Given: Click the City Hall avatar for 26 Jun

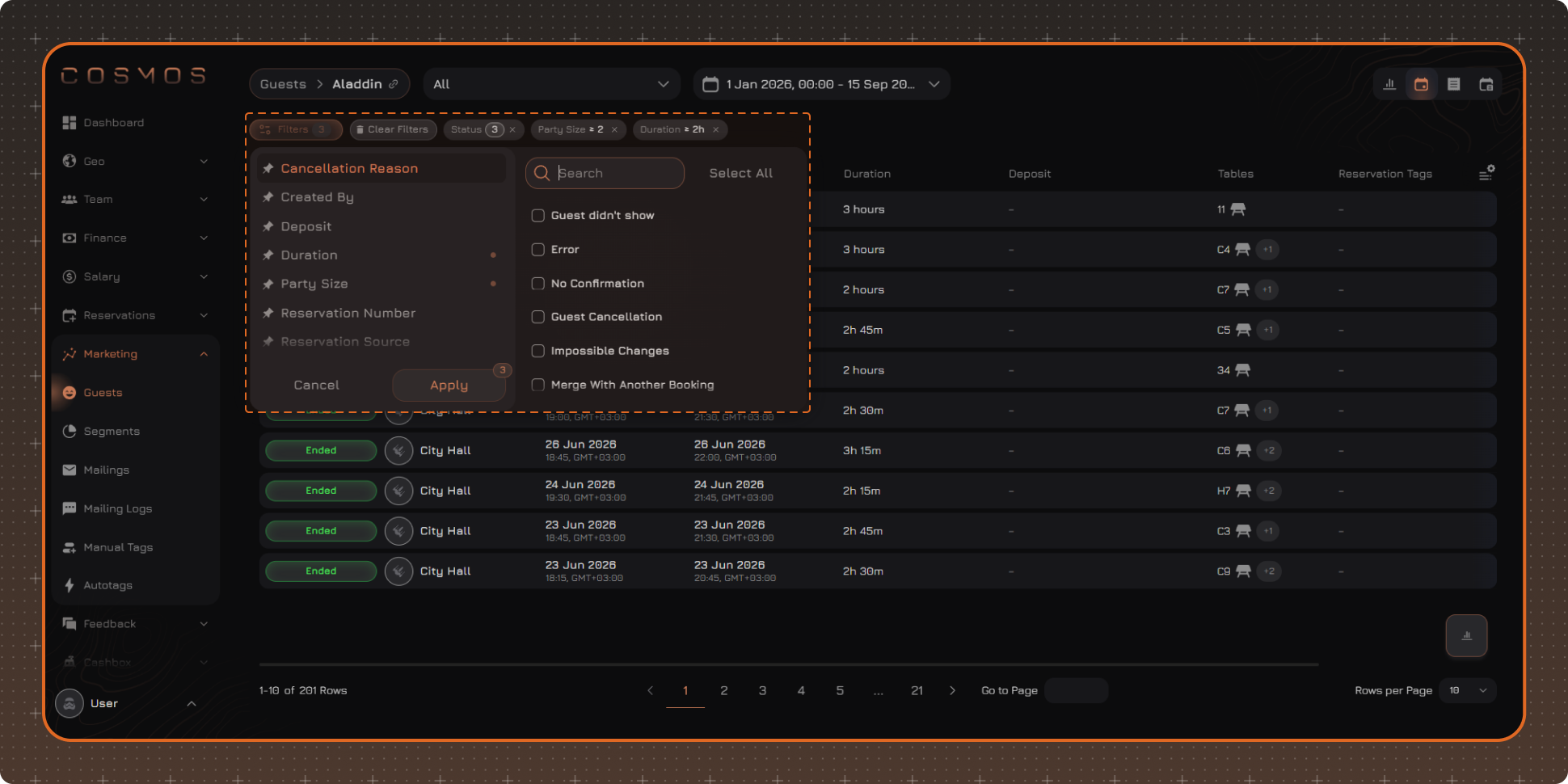Looking at the screenshot, I should [x=398, y=450].
